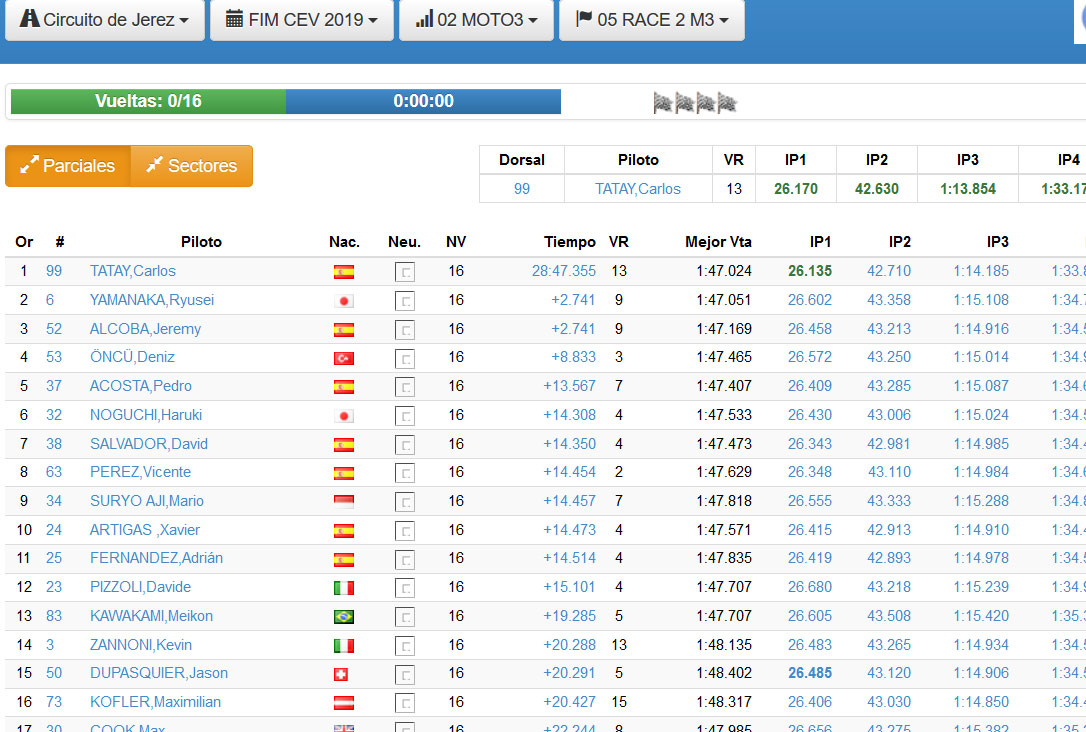Open the Circuito de Jerez dropdown

[x=105, y=20]
